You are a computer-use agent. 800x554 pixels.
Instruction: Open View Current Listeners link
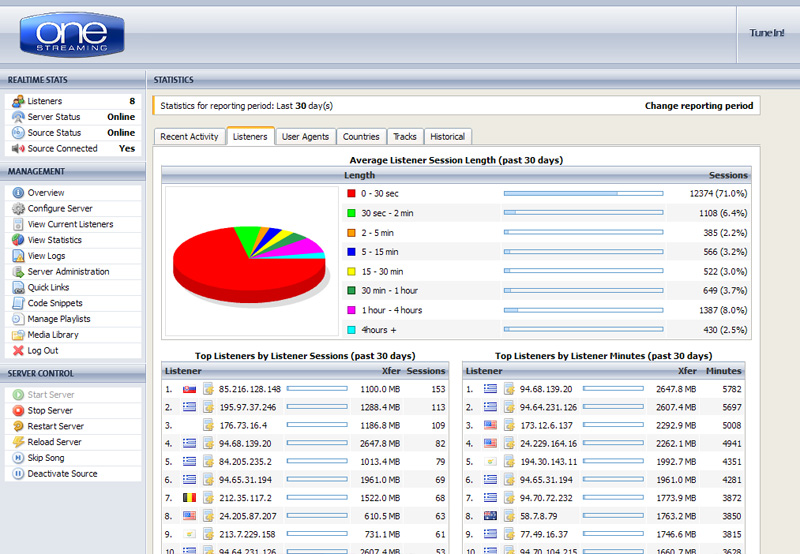click(x=70, y=225)
